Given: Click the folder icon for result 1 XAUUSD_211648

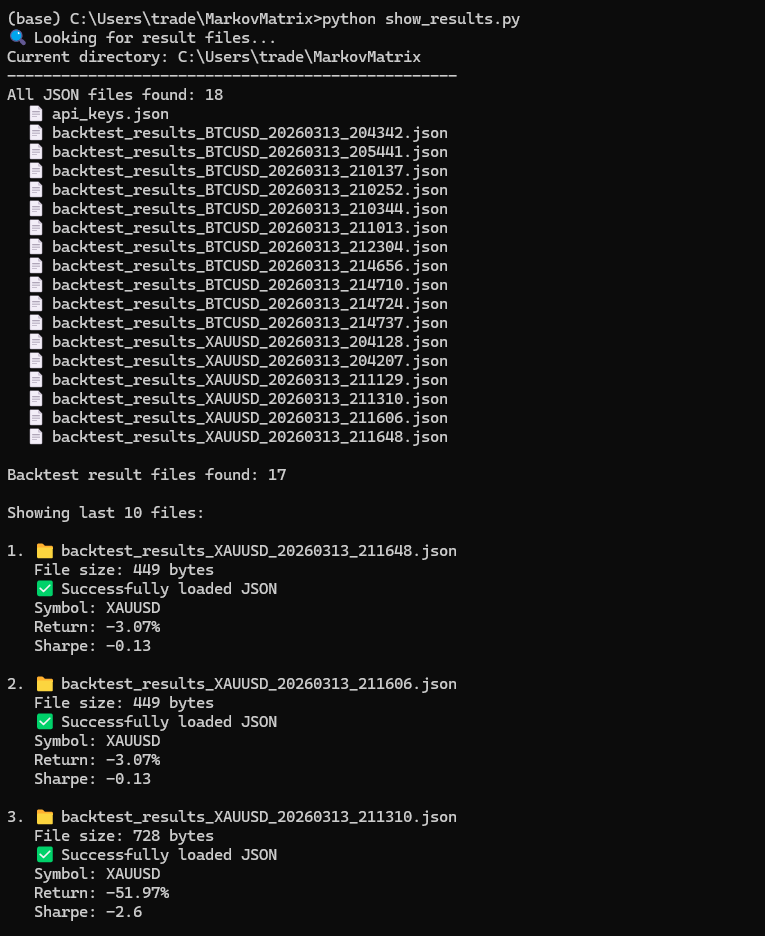Looking at the screenshot, I should click(44, 551).
